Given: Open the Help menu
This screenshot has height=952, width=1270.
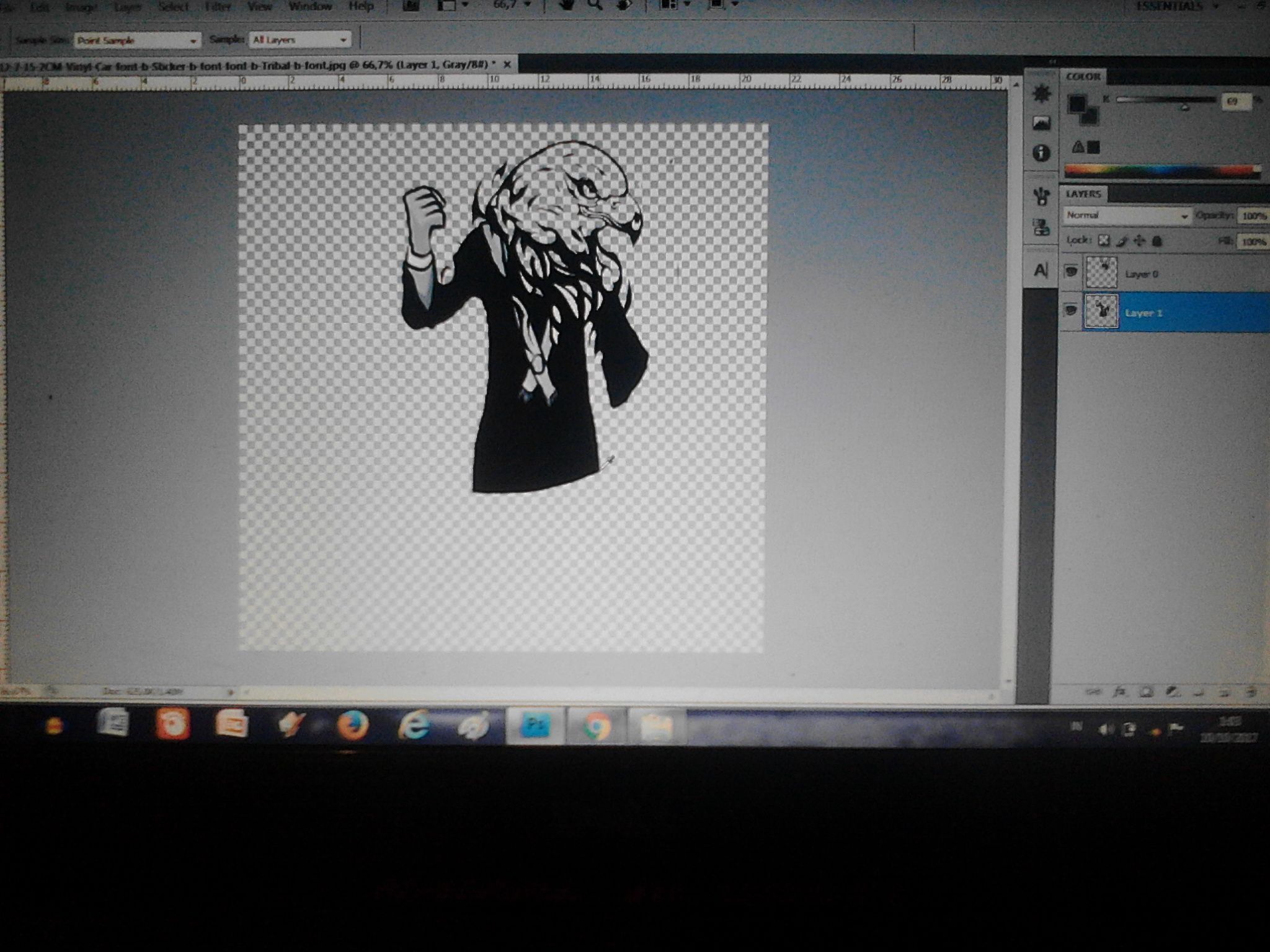Looking at the screenshot, I should pos(361,6).
